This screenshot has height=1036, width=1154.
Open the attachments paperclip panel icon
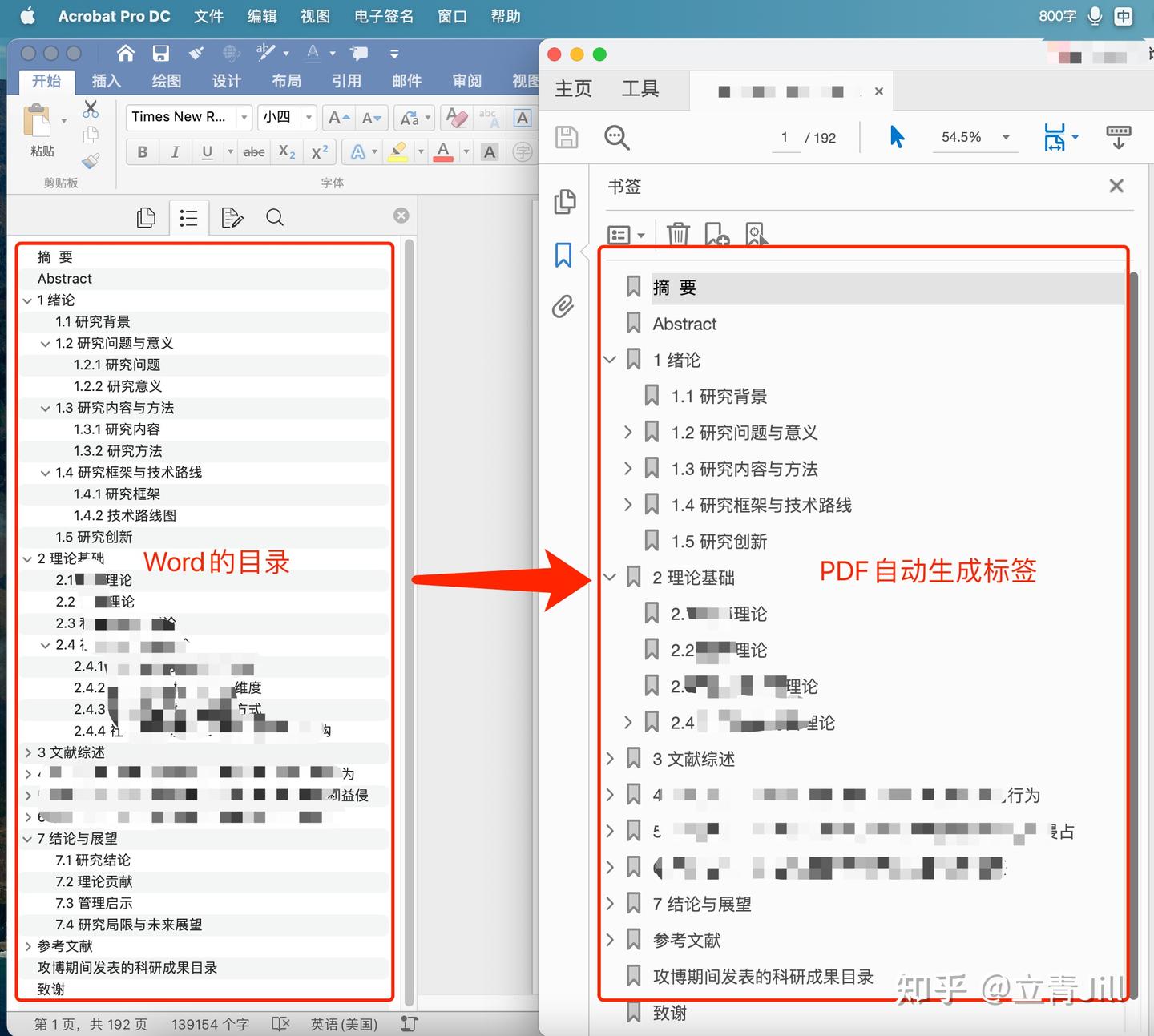tap(563, 306)
